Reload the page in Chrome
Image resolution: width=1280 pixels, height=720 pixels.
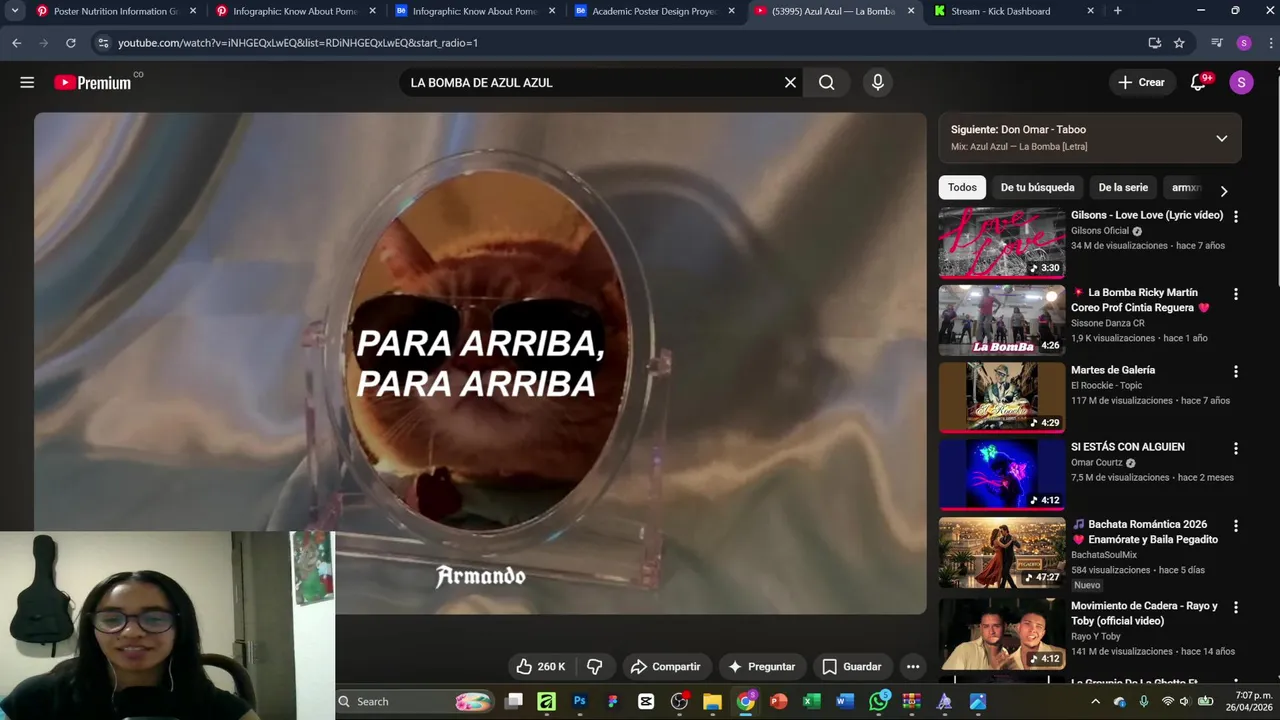(x=70, y=43)
